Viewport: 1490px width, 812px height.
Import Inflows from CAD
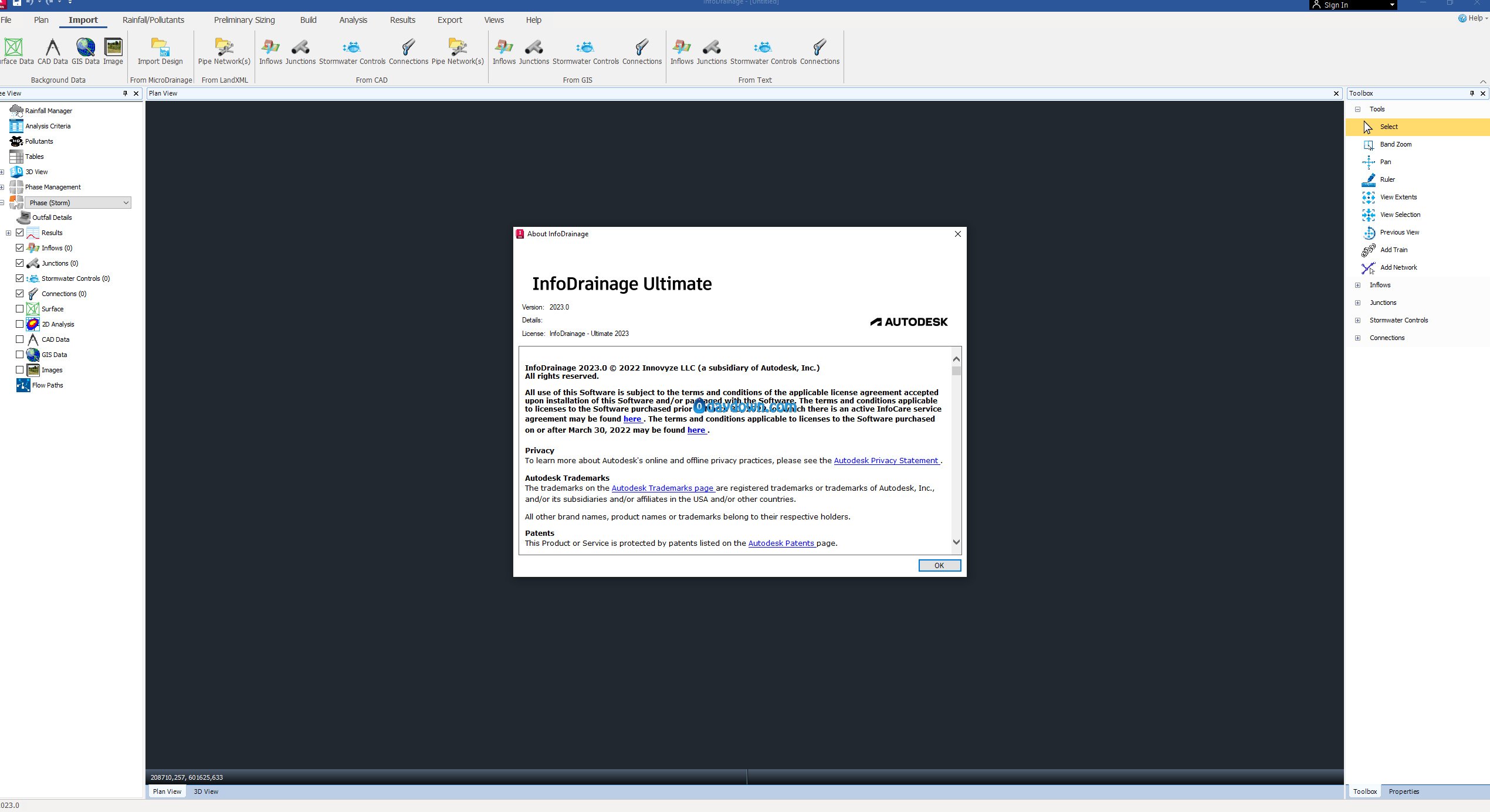point(270,51)
